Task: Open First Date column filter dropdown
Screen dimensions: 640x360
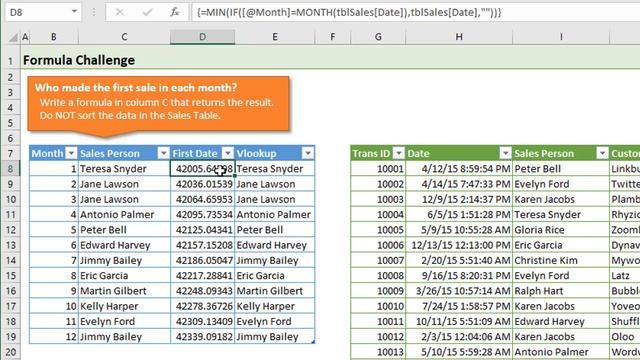Action: (228, 153)
